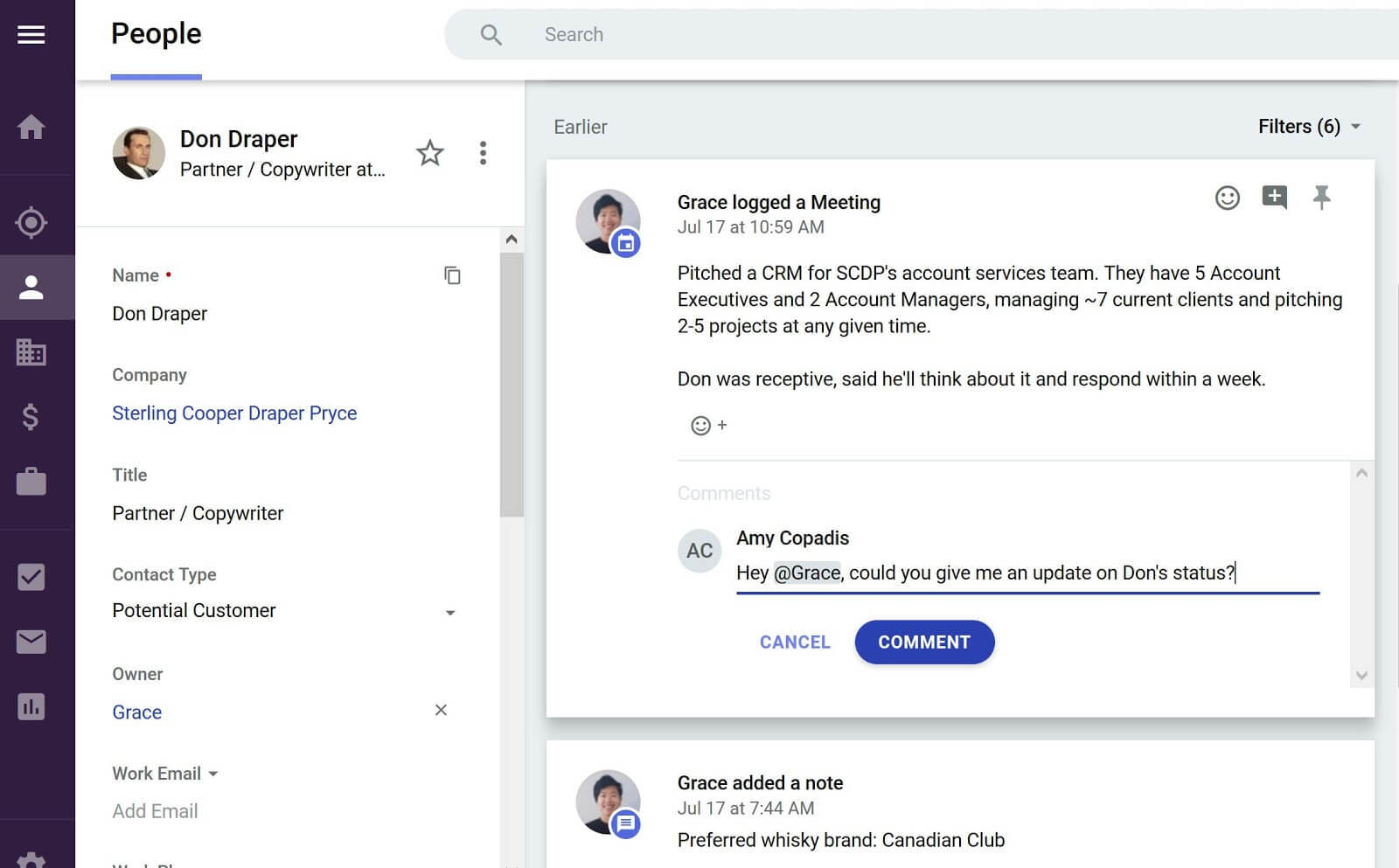1399x868 pixels.
Task: Open Sterling Cooper Draper Pryce company link
Action: click(x=234, y=413)
